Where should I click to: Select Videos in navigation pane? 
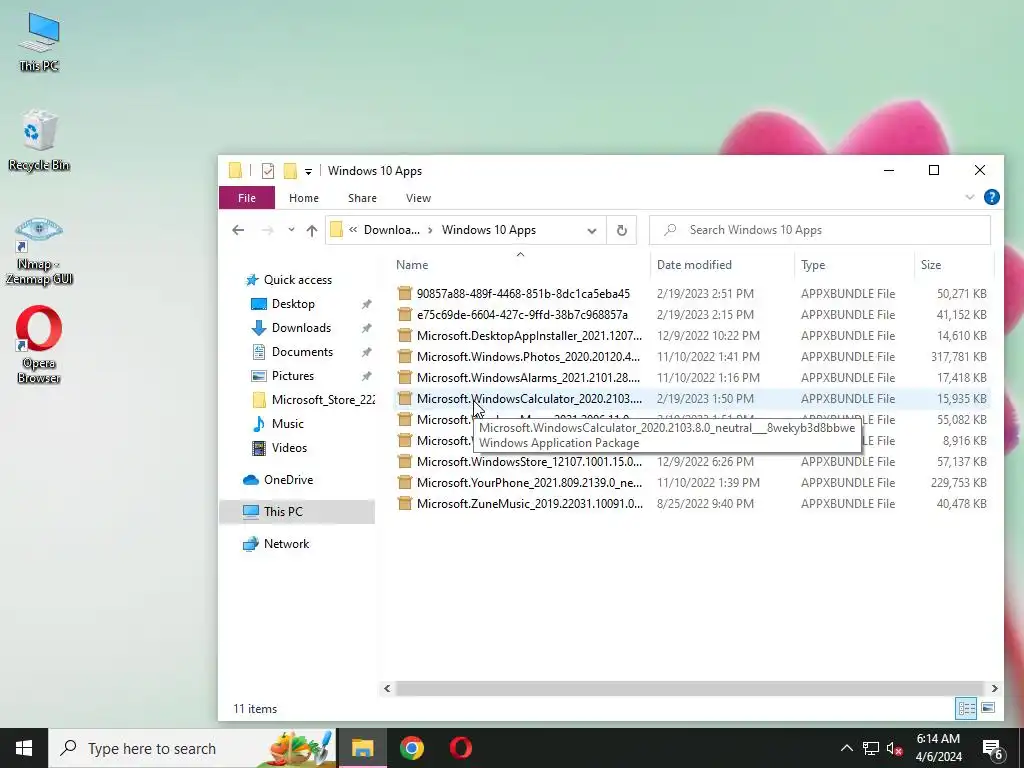click(x=289, y=448)
